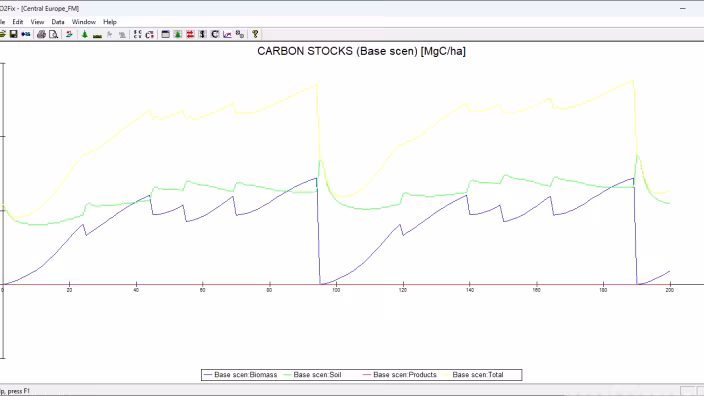Click the four-letter grid toolbar icon
704x396 pixels.
(x=137, y=34)
